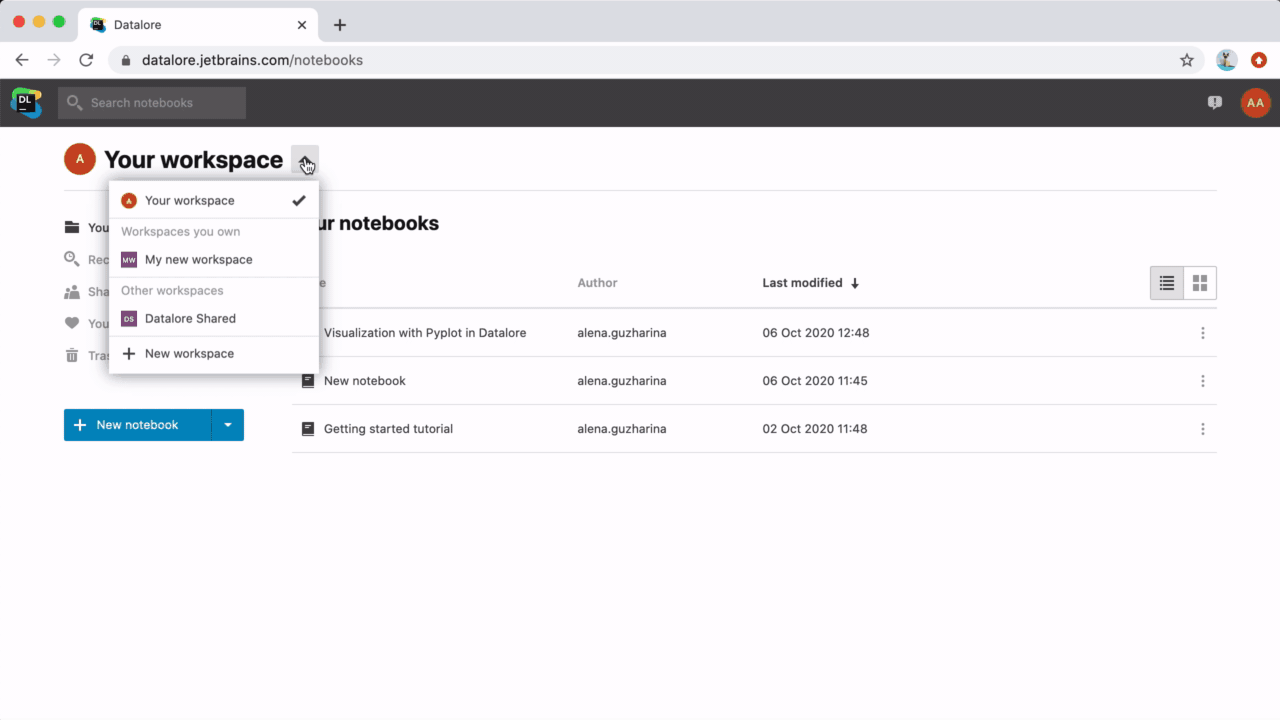Click the plus icon next to New workspace
The width and height of the screenshot is (1280, 720).
pyautogui.click(x=128, y=353)
